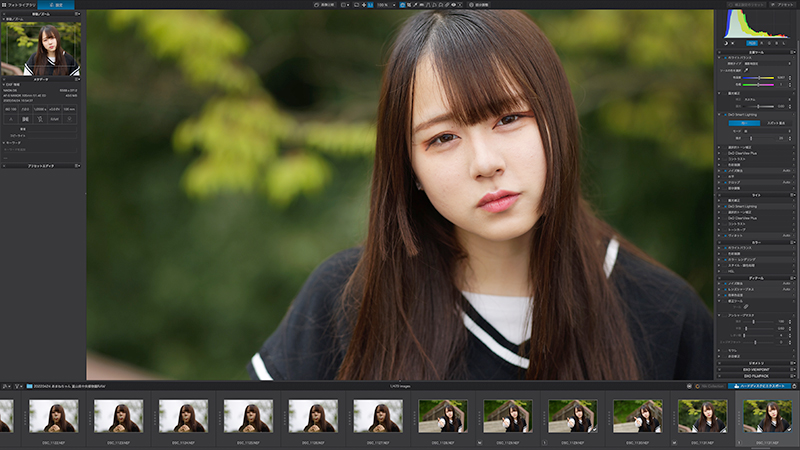Screen dimensions: 800x450
Task: Toggle the highlight clipping sun icon under histogram
Action: point(733,43)
